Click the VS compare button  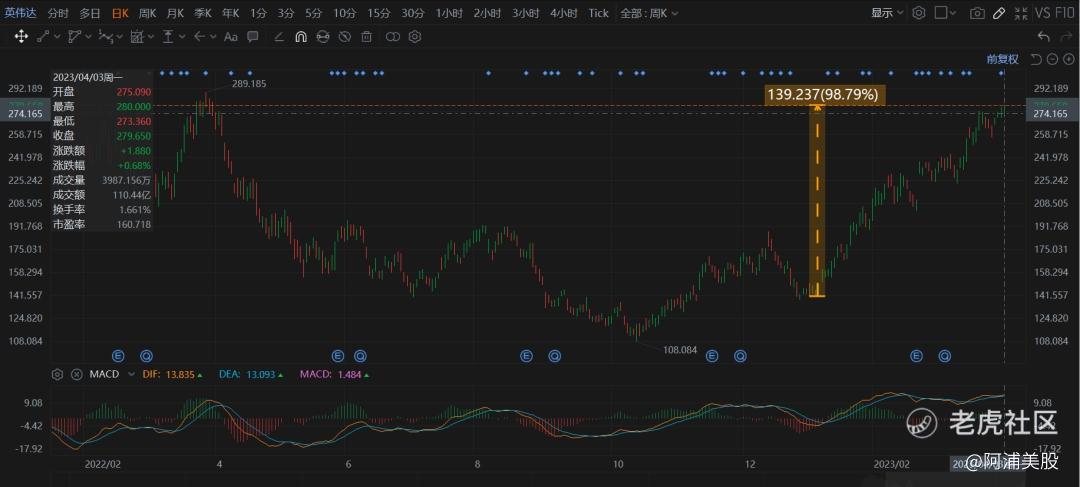(x=1044, y=13)
